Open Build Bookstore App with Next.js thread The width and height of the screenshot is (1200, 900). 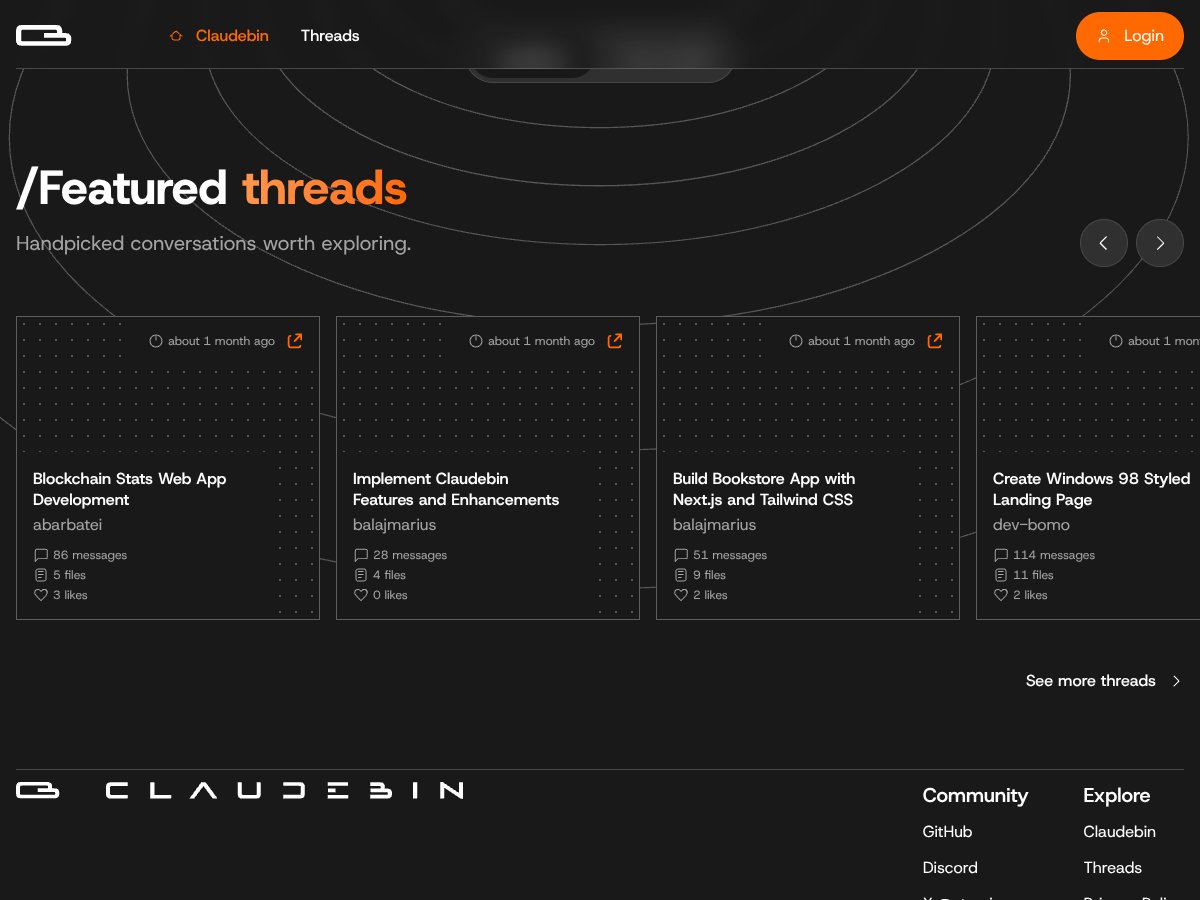764,489
